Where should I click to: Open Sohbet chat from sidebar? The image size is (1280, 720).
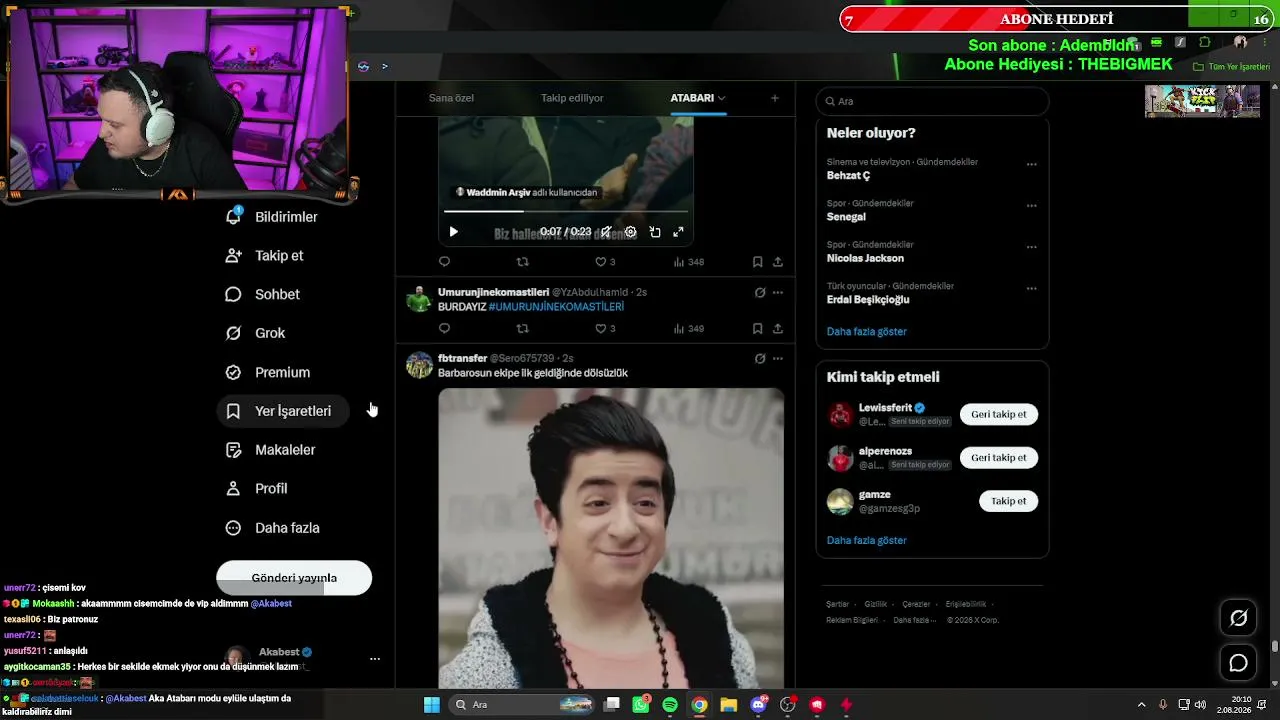[x=263, y=295]
